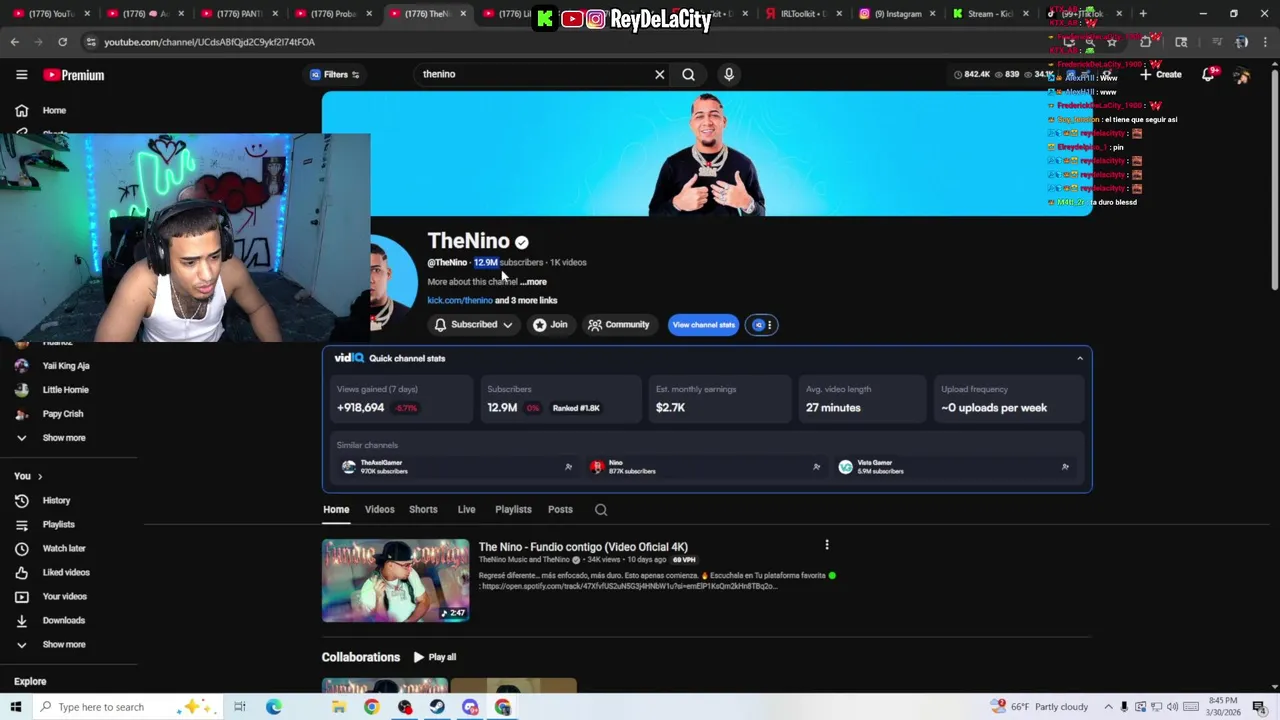The width and height of the screenshot is (1280, 720).
Task: Expand Show more below Downloads
Action: [x=63, y=644]
